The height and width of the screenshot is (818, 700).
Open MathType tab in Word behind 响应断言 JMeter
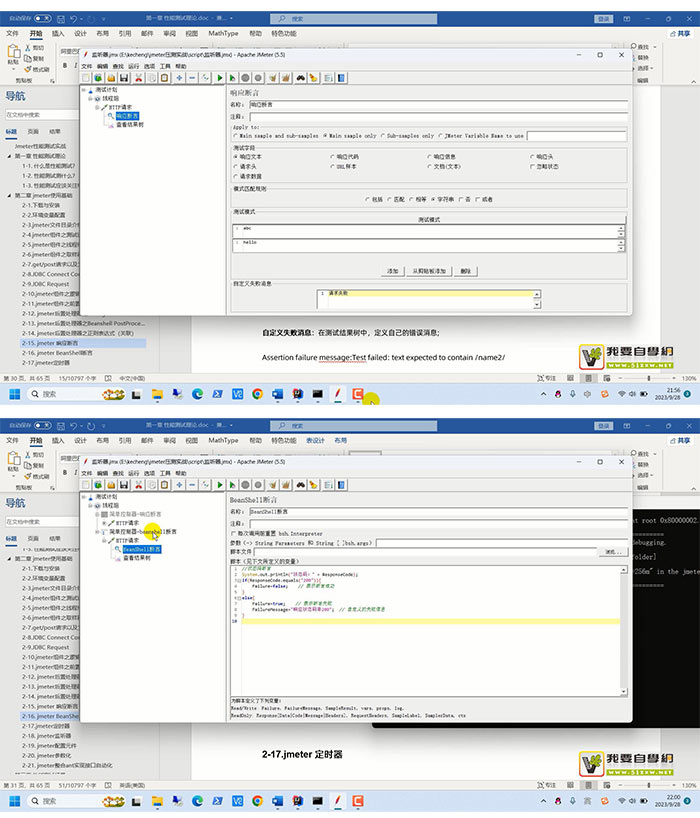click(223, 33)
